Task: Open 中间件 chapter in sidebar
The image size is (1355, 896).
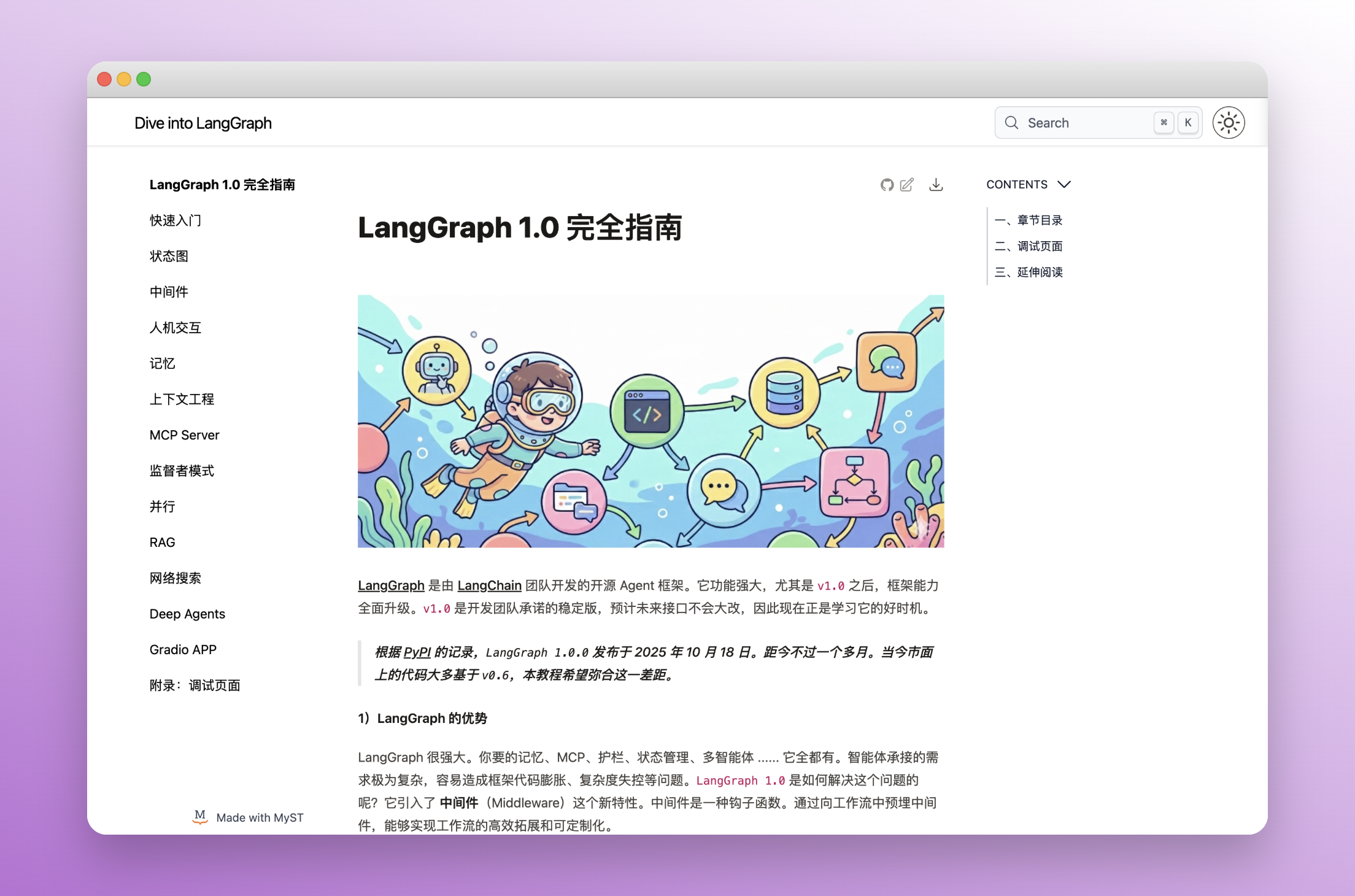Action: click(169, 292)
